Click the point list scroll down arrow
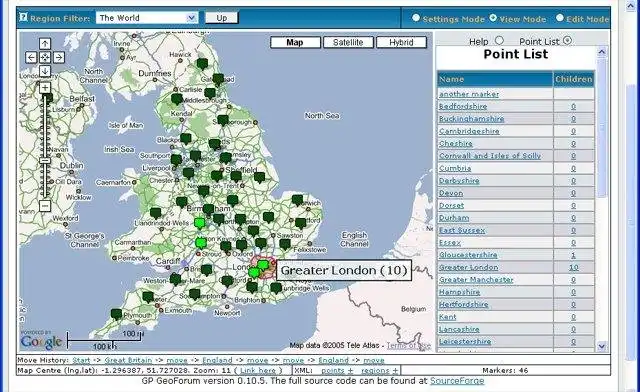 point(601,346)
